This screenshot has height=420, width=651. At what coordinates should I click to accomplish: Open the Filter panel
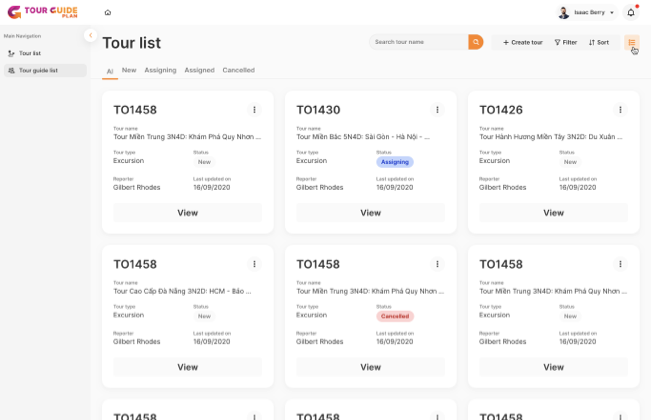565,42
